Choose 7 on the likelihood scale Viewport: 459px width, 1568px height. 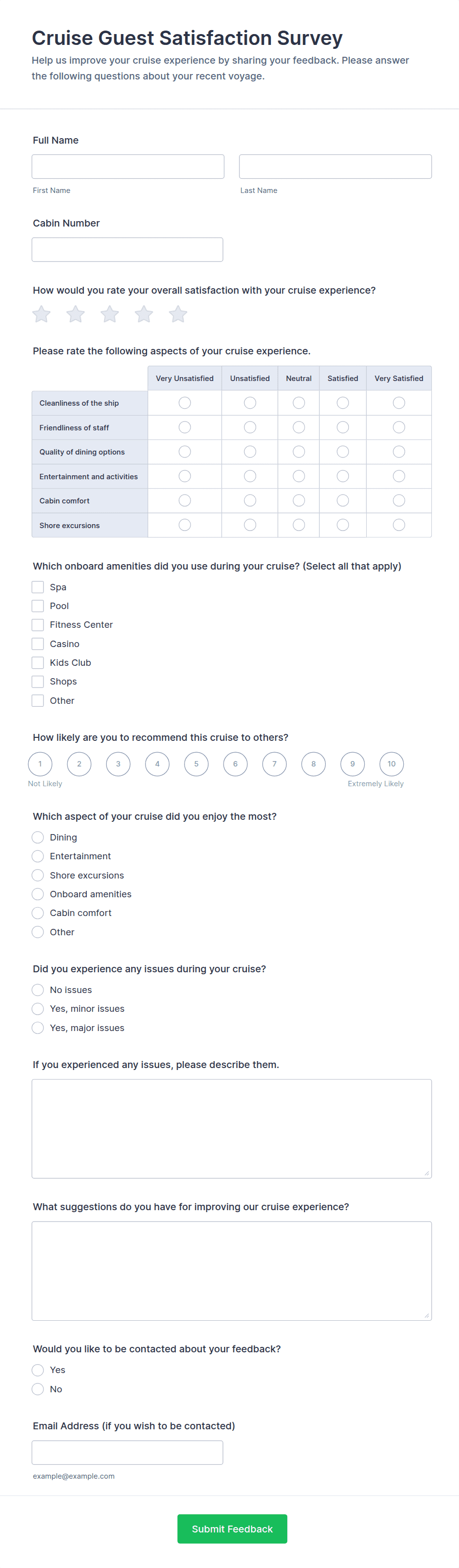pyautogui.click(x=274, y=764)
